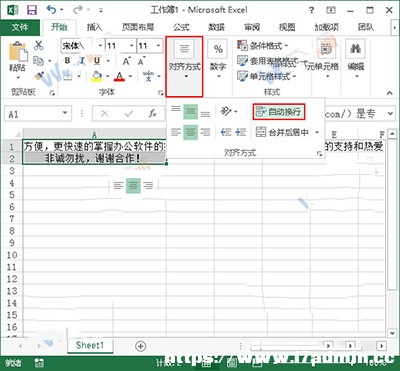Open the fill color dropdown arrow
Screen dimensions: 400x371
pyautogui.click(x=107, y=76)
